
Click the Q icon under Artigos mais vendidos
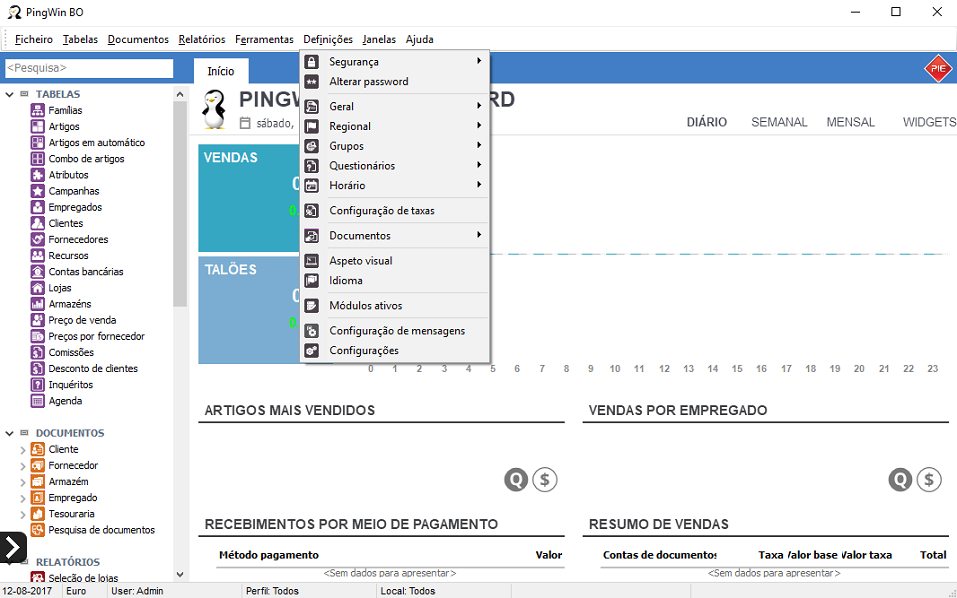click(x=515, y=480)
